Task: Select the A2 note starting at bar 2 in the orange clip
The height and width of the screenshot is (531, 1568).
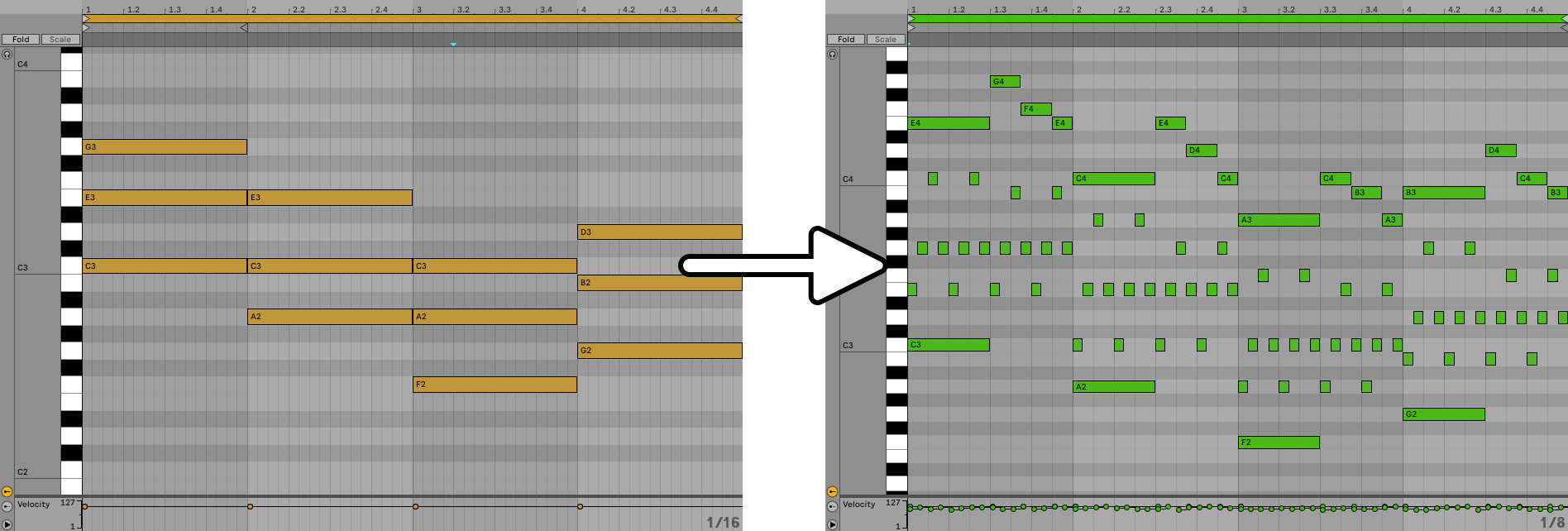Action: (x=330, y=317)
